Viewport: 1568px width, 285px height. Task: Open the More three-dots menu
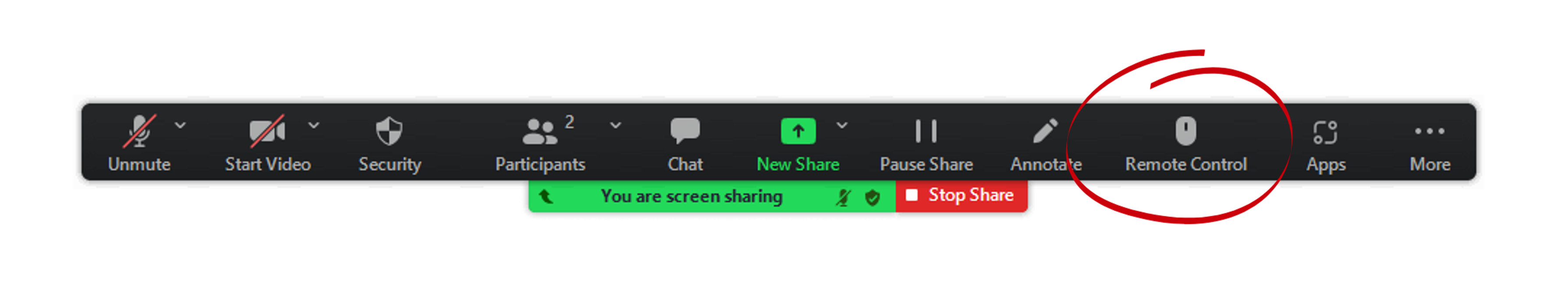(x=1430, y=131)
